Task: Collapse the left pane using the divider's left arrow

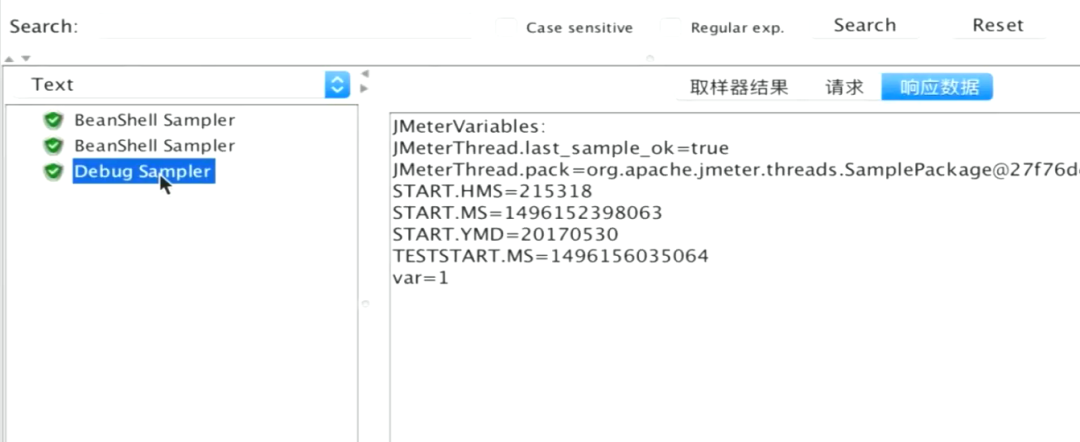Action: (x=365, y=74)
